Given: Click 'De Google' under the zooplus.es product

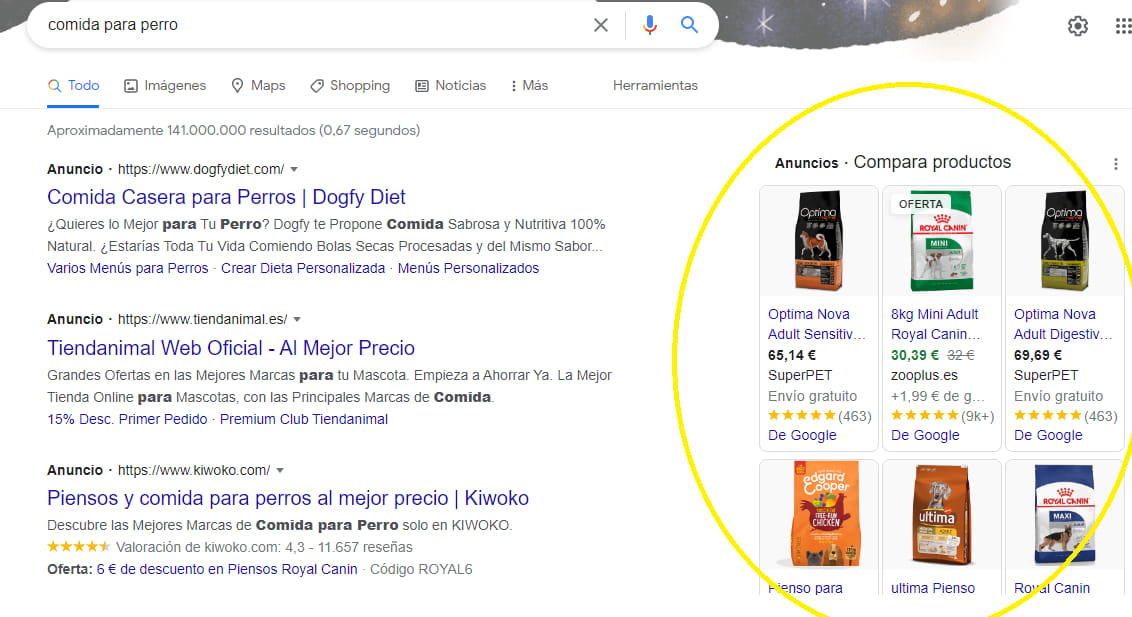Looking at the screenshot, I should 925,436.
